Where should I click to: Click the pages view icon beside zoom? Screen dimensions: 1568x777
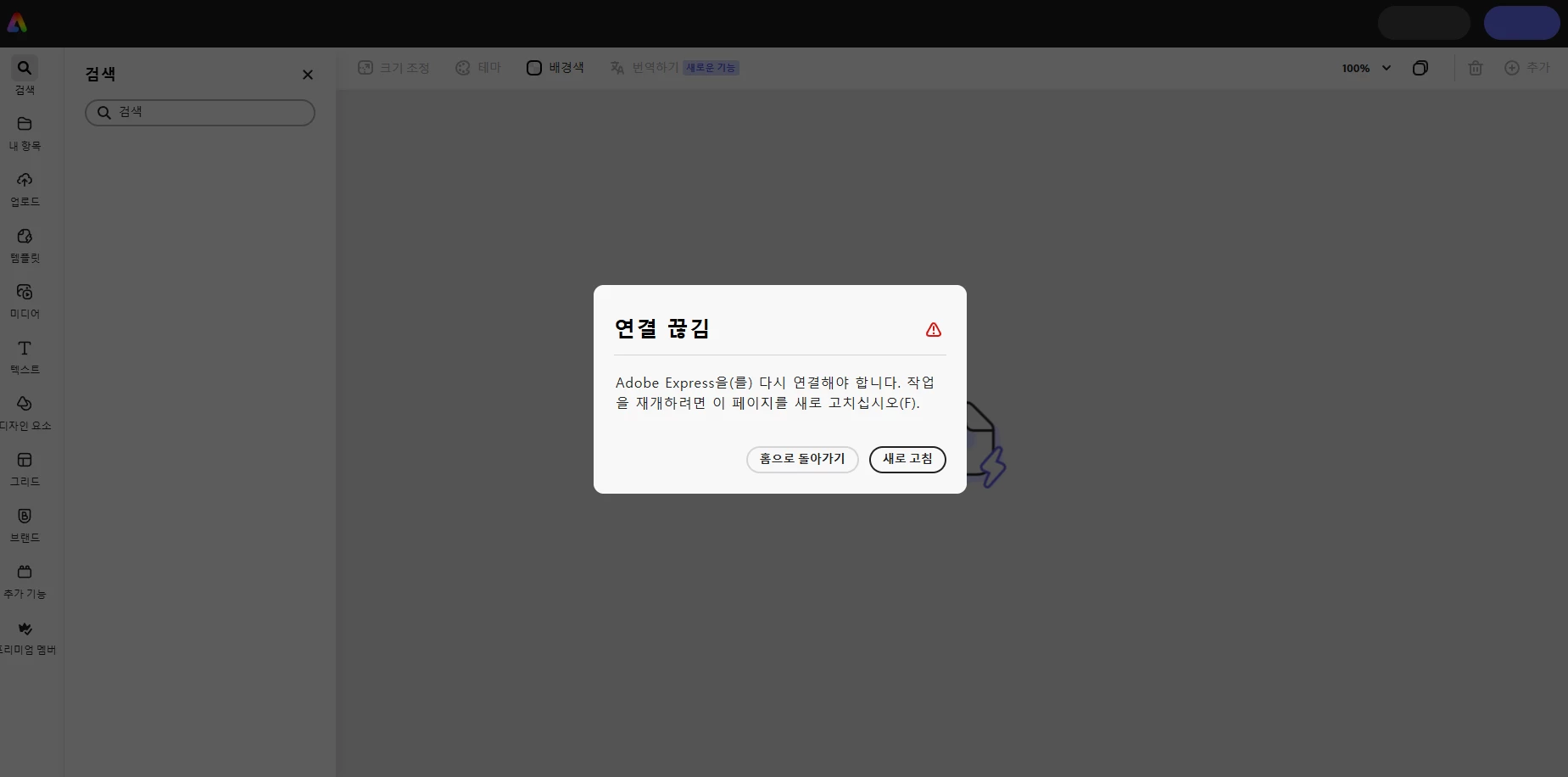(1420, 68)
